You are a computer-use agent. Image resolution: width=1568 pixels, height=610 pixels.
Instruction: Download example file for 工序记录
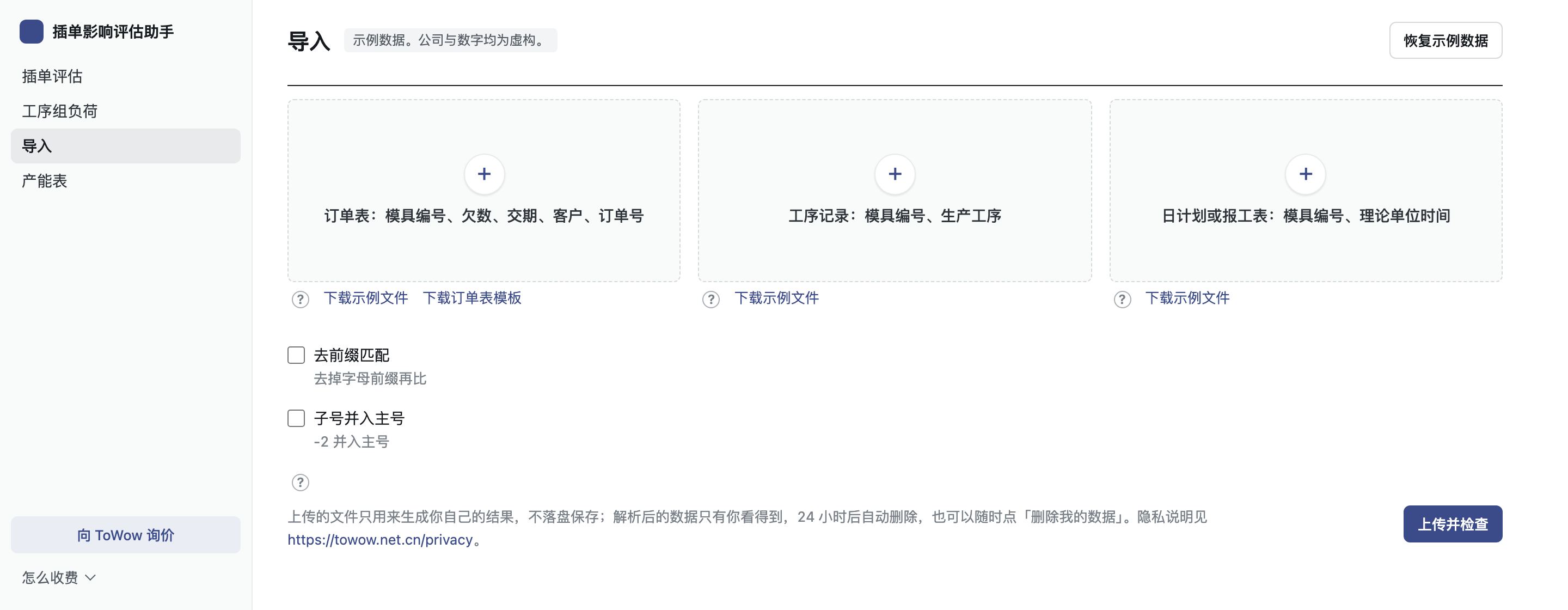click(777, 298)
